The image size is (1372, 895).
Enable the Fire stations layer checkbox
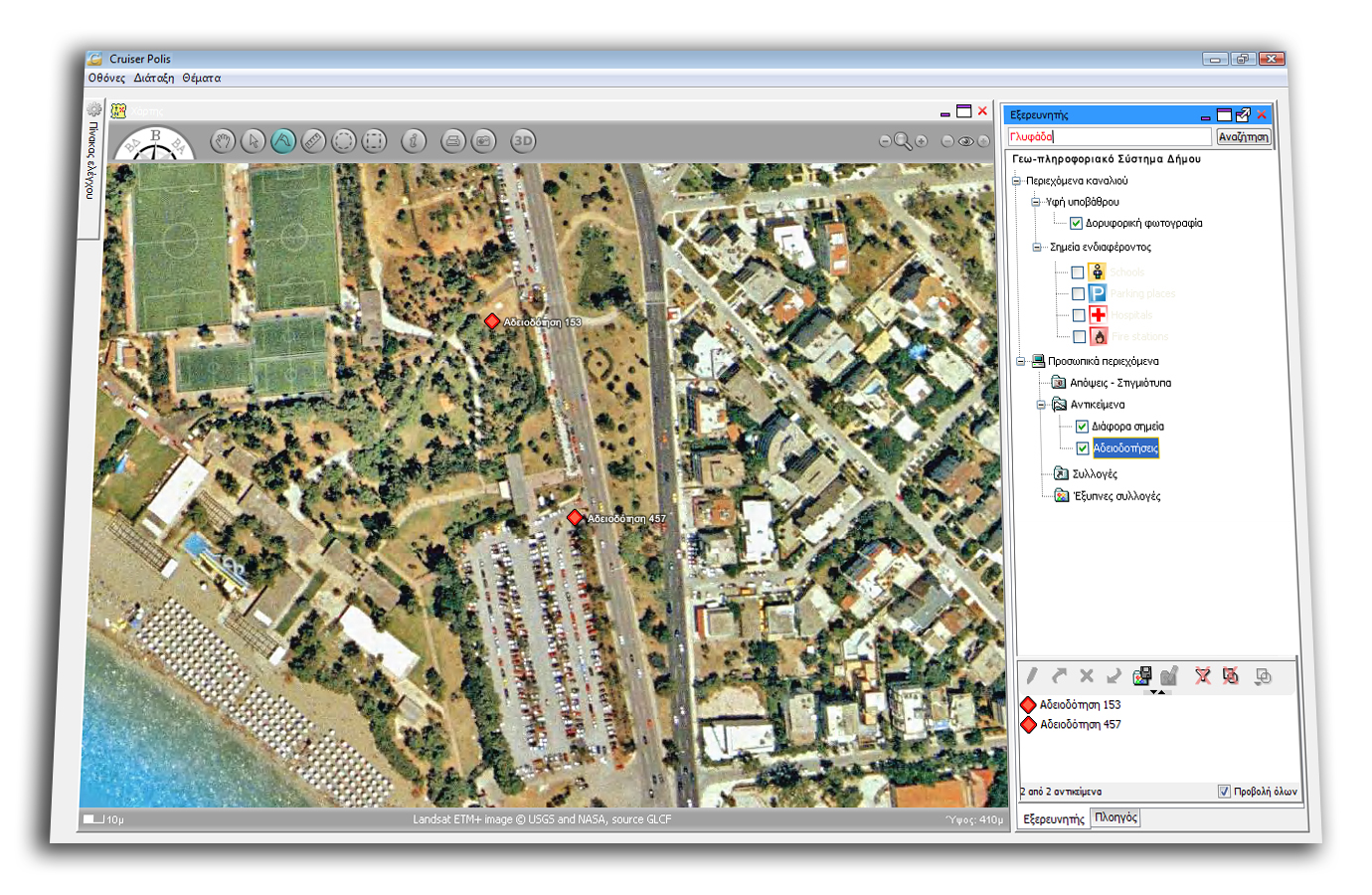coord(1080,337)
